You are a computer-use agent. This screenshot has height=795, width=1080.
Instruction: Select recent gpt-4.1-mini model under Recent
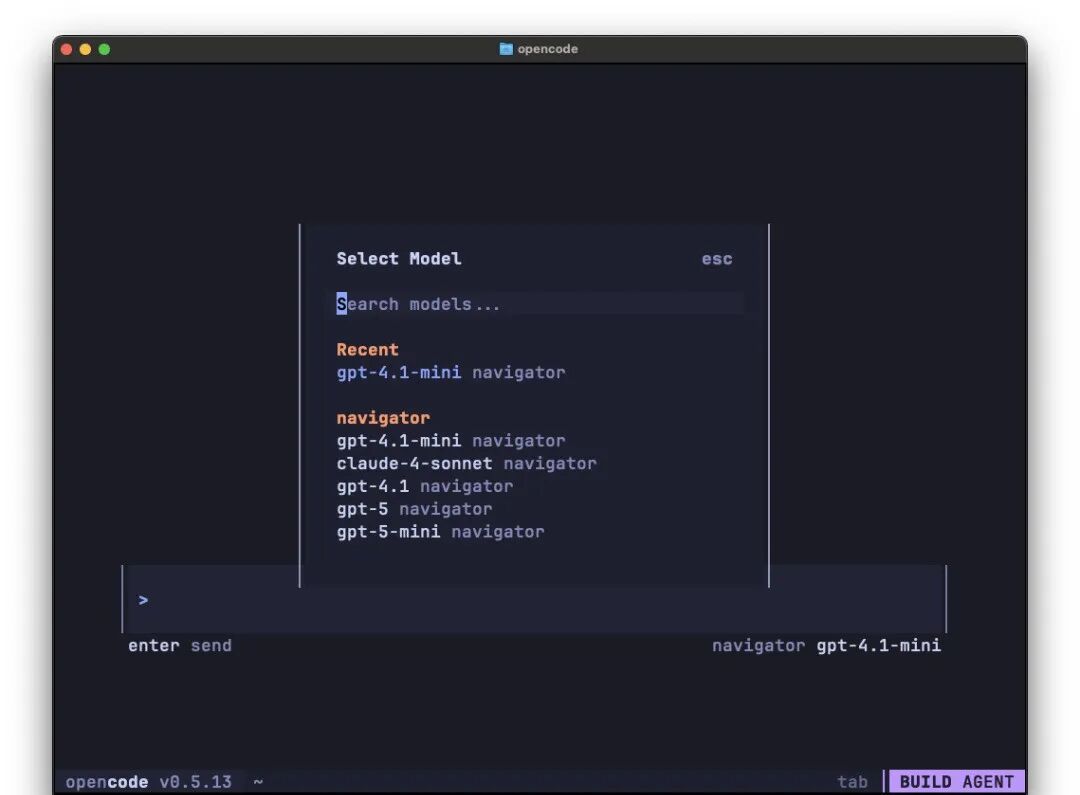click(450, 372)
